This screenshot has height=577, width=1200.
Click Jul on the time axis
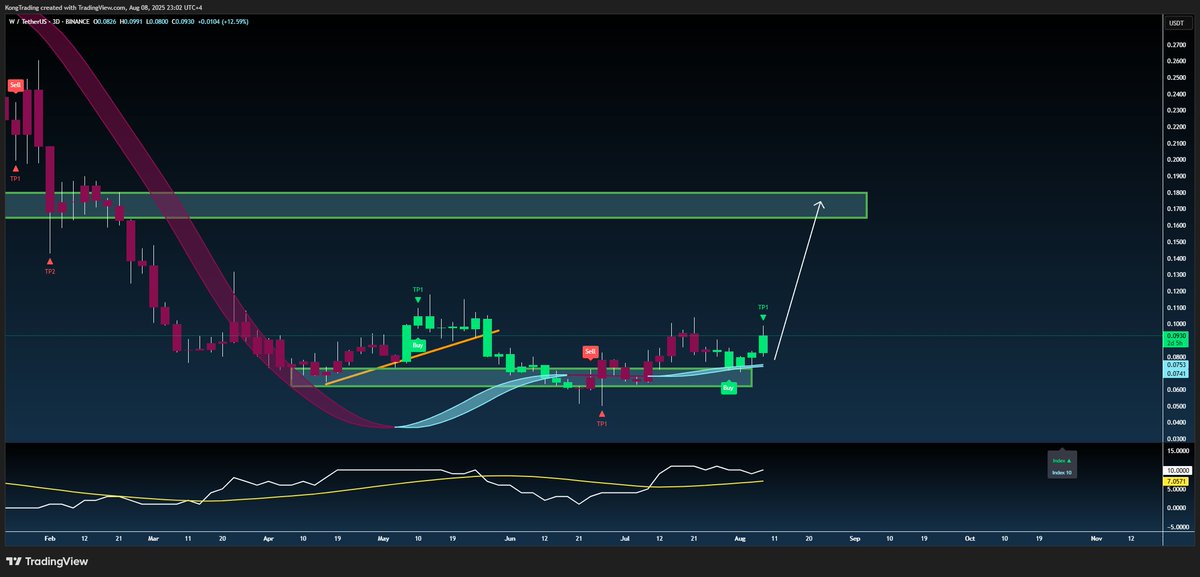coord(625,537)
